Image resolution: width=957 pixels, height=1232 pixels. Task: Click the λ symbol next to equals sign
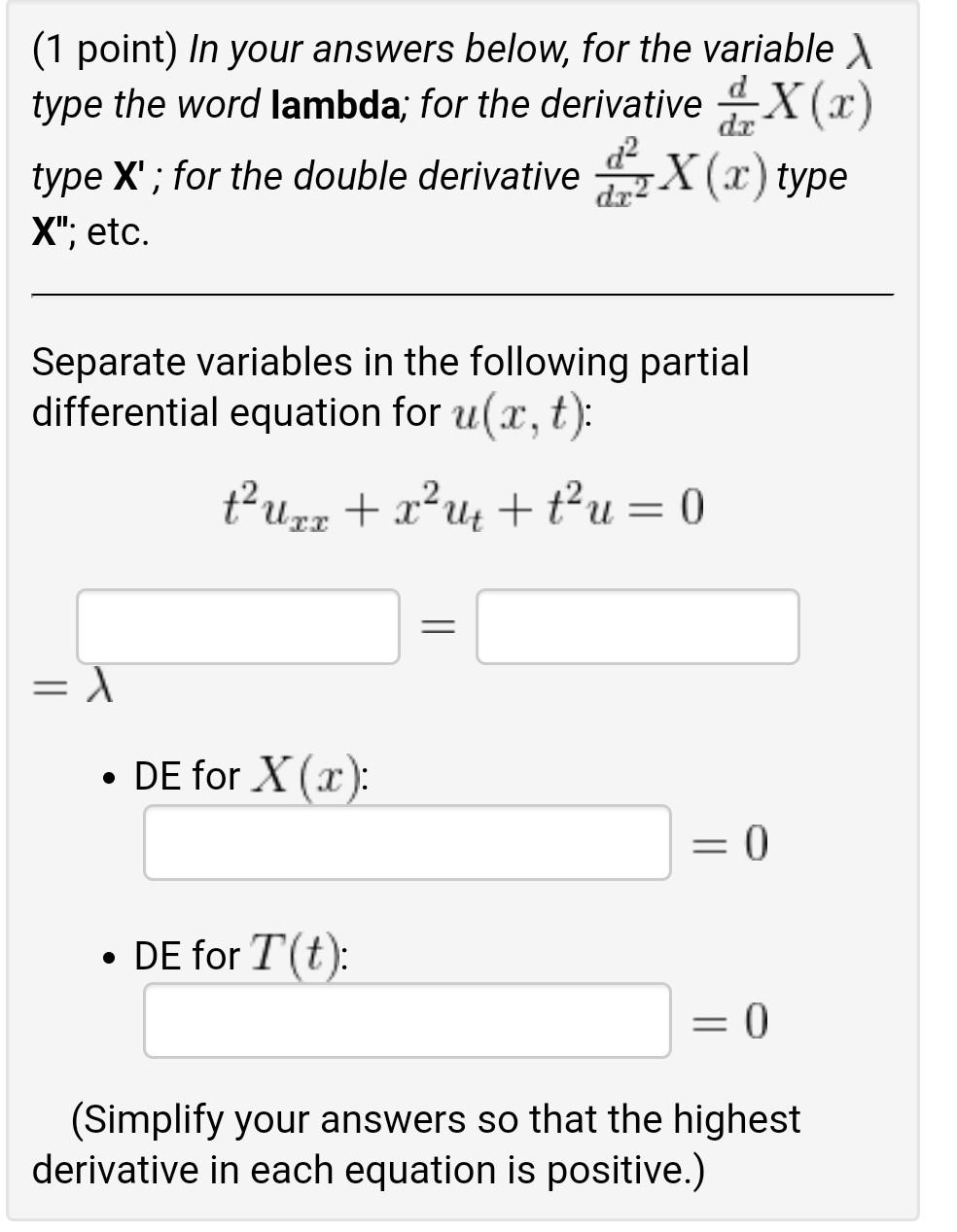[x=98, y=686]
